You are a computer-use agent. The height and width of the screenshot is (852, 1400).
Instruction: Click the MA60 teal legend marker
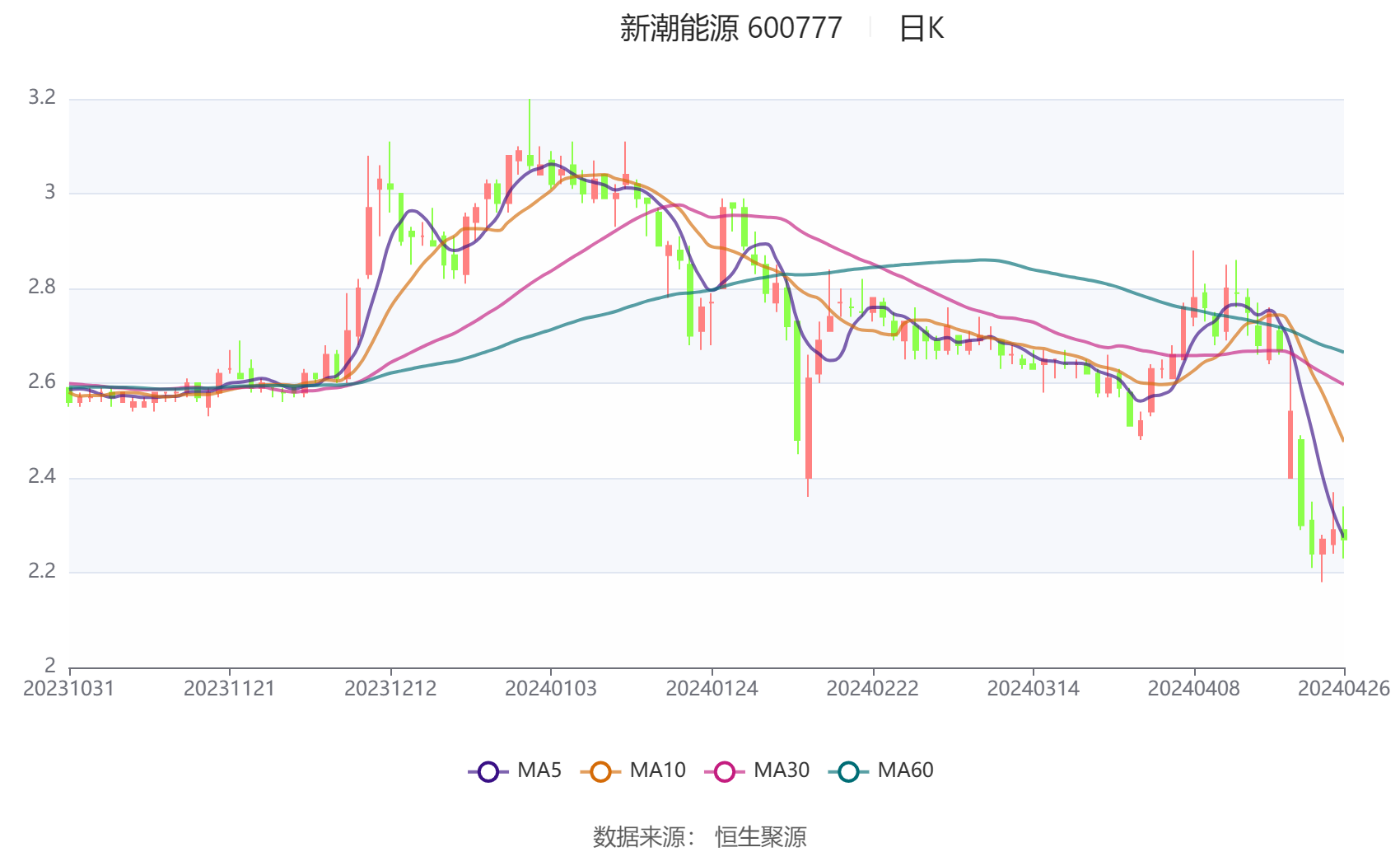click(848, 772)
